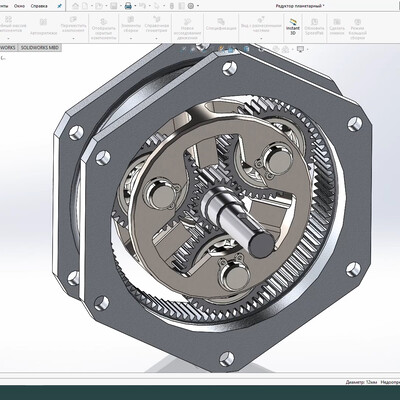Click Отобразить скрытые компоненты tool
The width and height of the screenshot is (400, 400).
coord(104,28)
